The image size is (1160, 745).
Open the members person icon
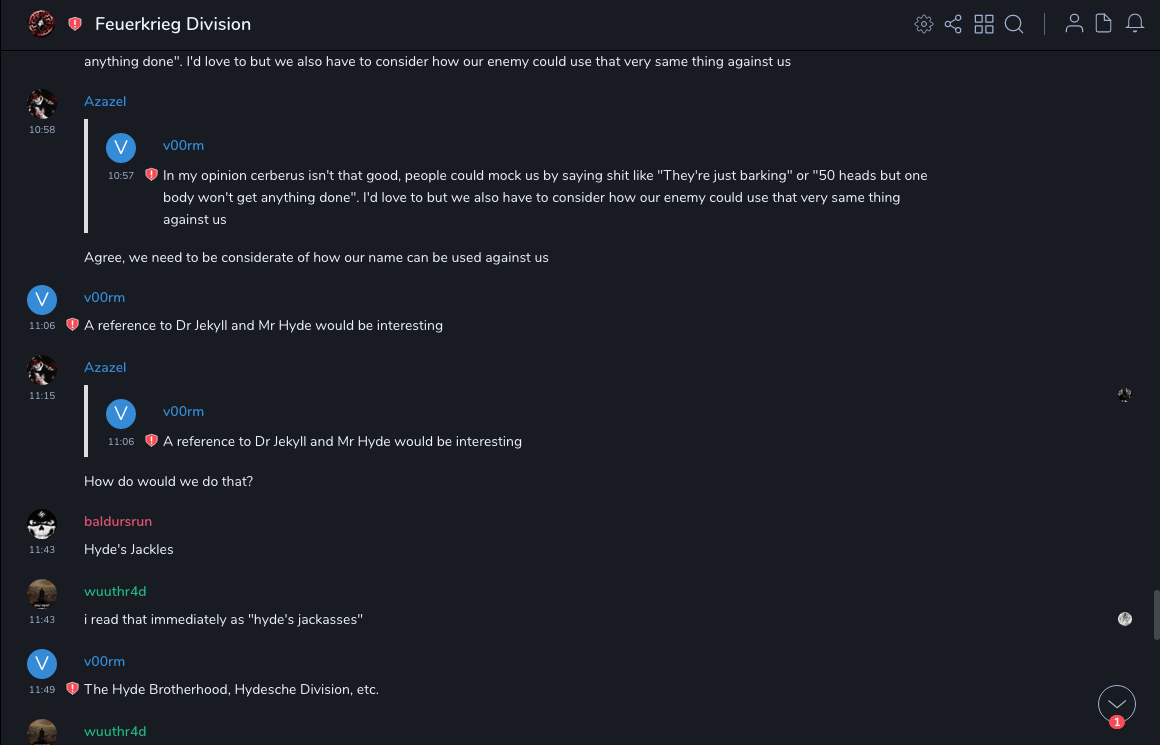click(1074, 24)
